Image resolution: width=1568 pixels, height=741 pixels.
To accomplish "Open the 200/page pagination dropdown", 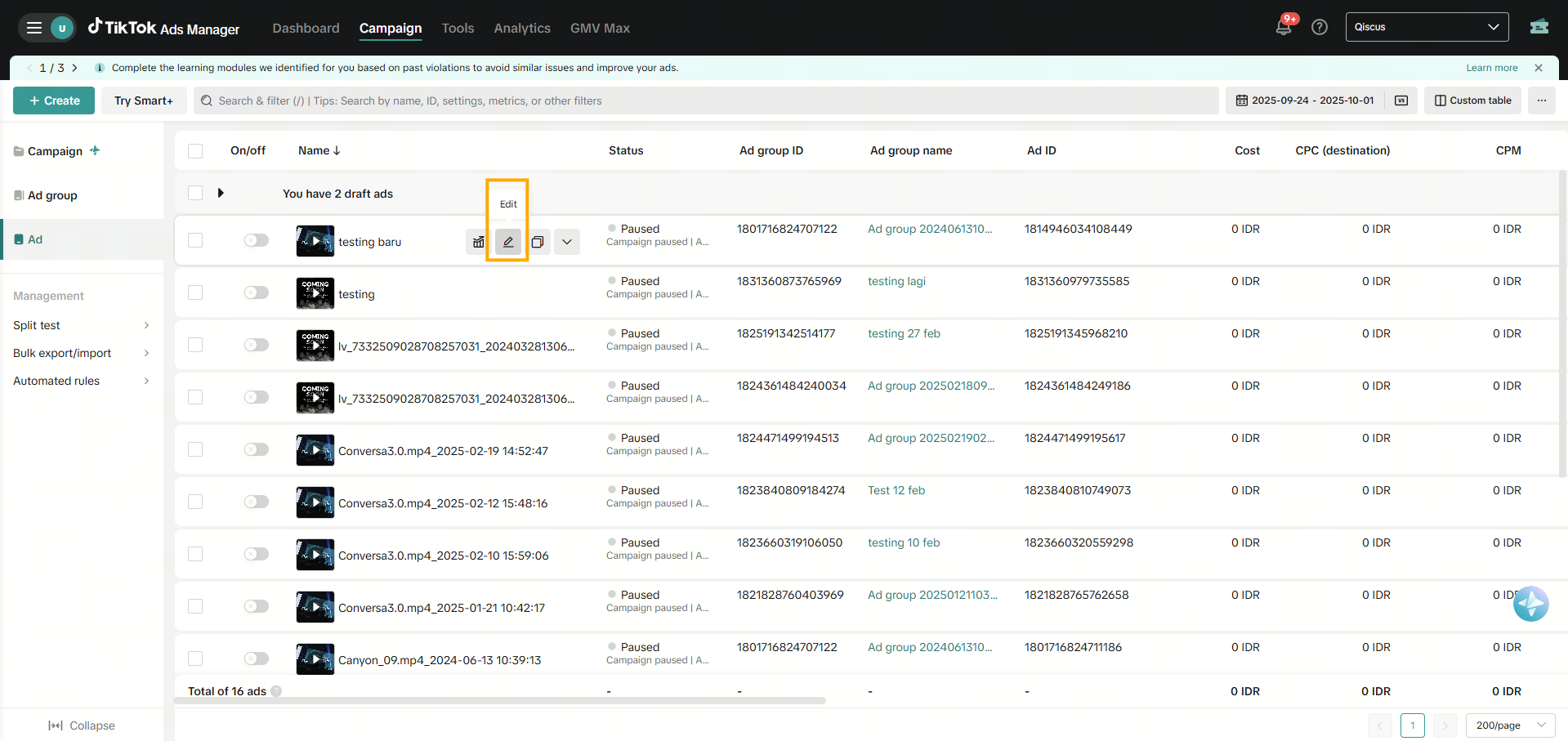I will 1509,725.
